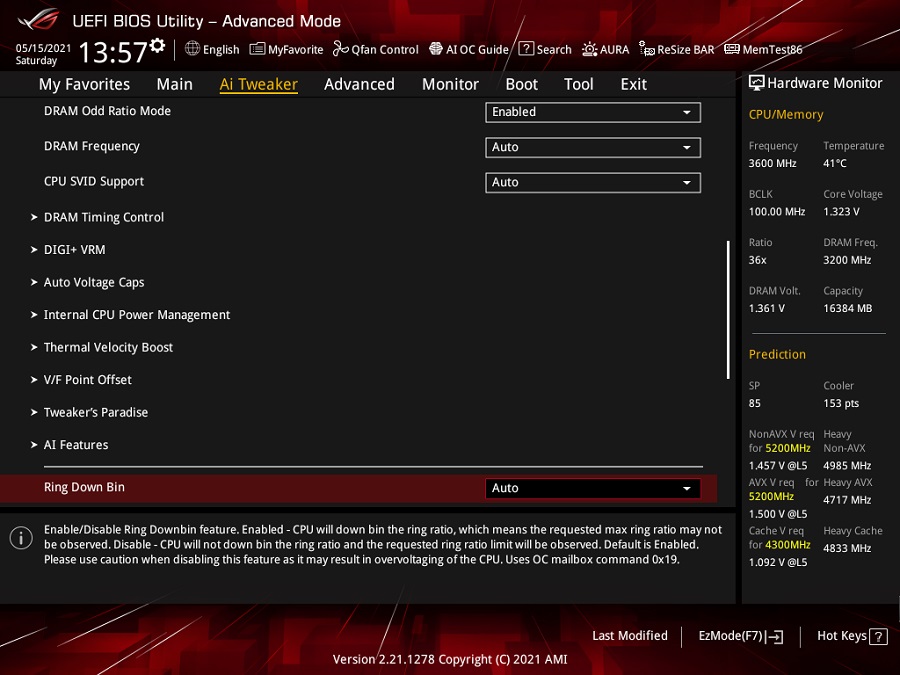
Task: Show the Hot Keys label
Action: [x=842, y=636]
